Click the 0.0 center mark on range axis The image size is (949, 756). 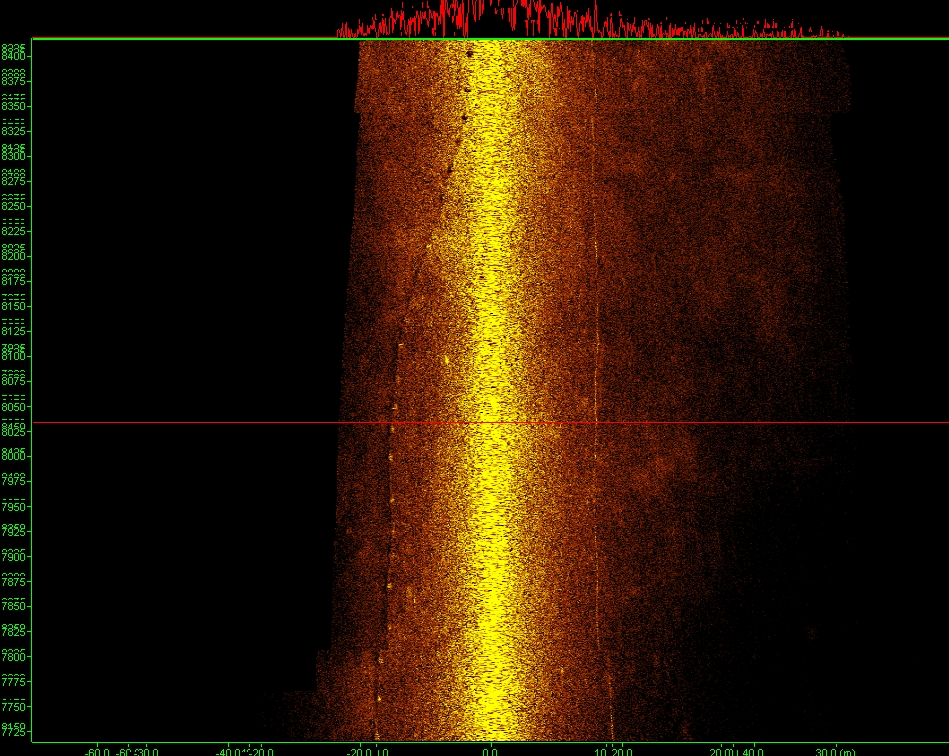(x=490, y=750)
